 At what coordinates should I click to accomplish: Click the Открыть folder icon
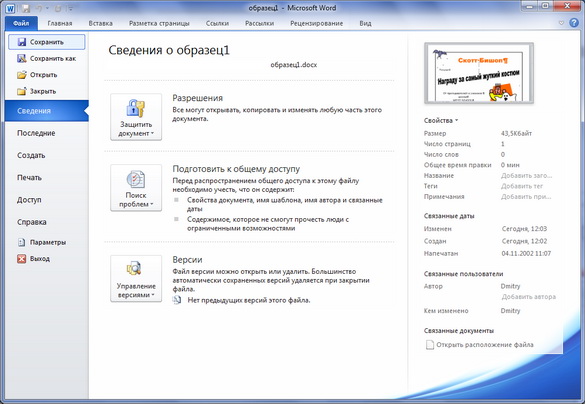(x=22, y=75)
